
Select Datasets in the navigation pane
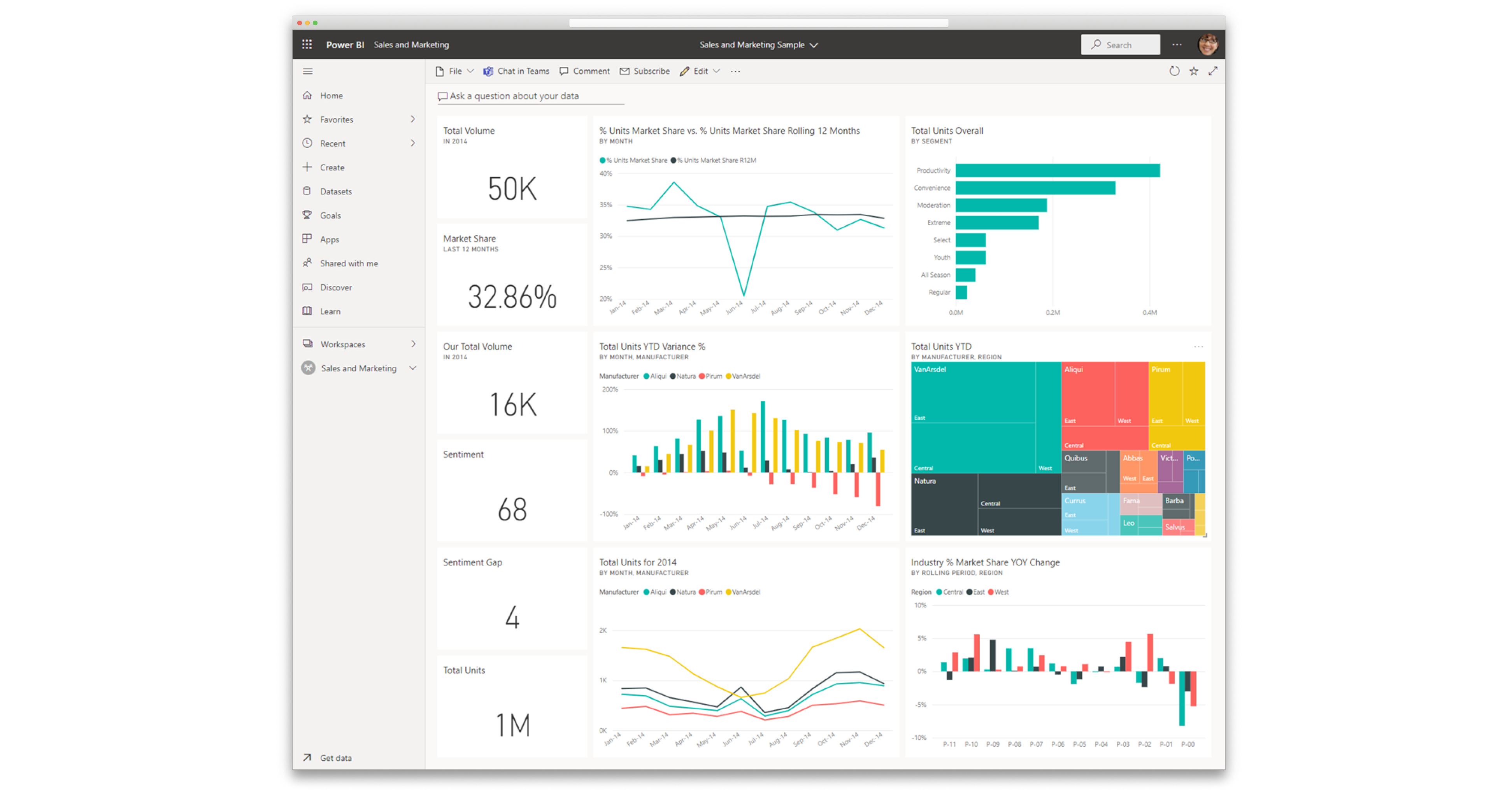(359, 191)
